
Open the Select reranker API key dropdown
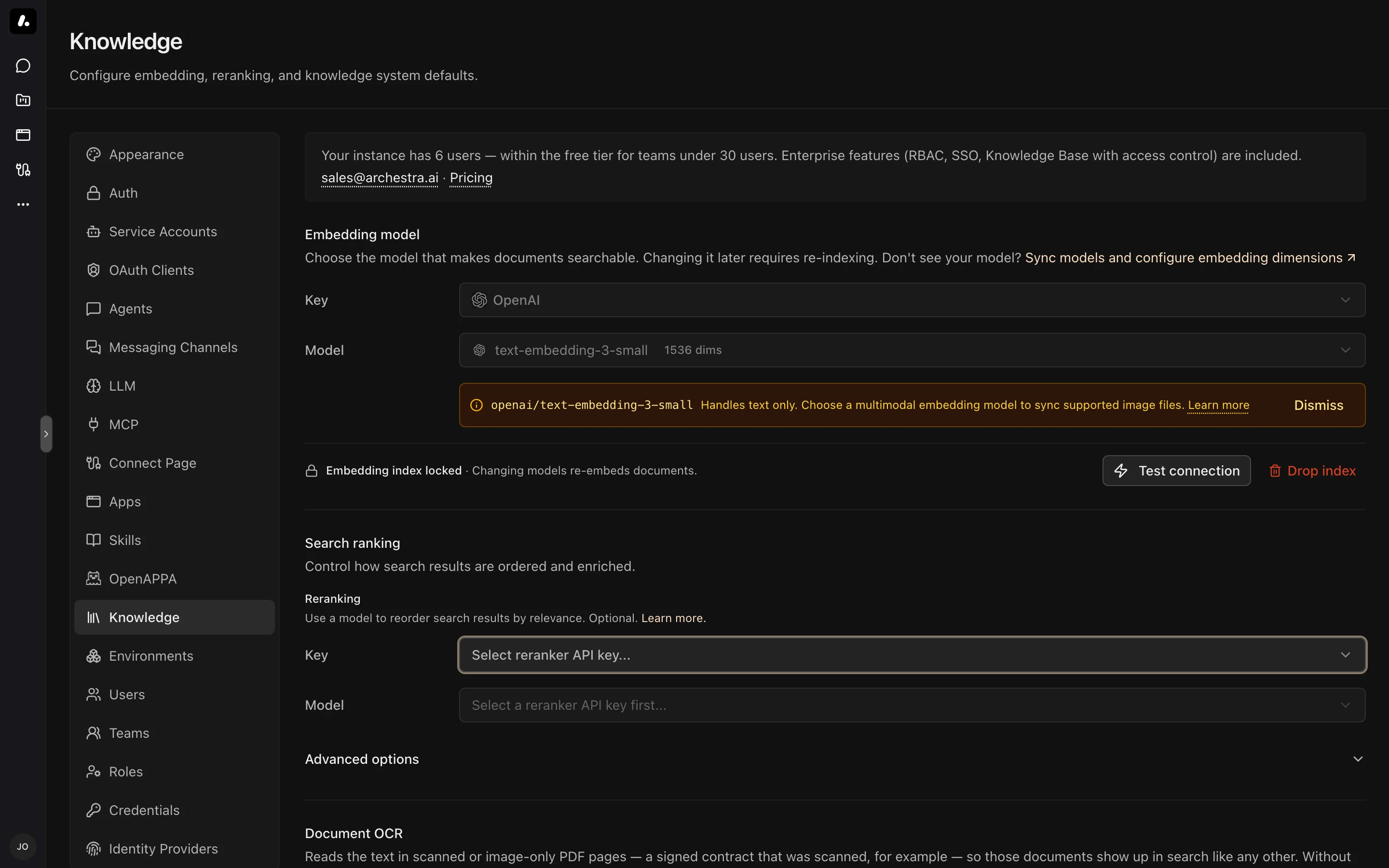(x=912, y=655)
